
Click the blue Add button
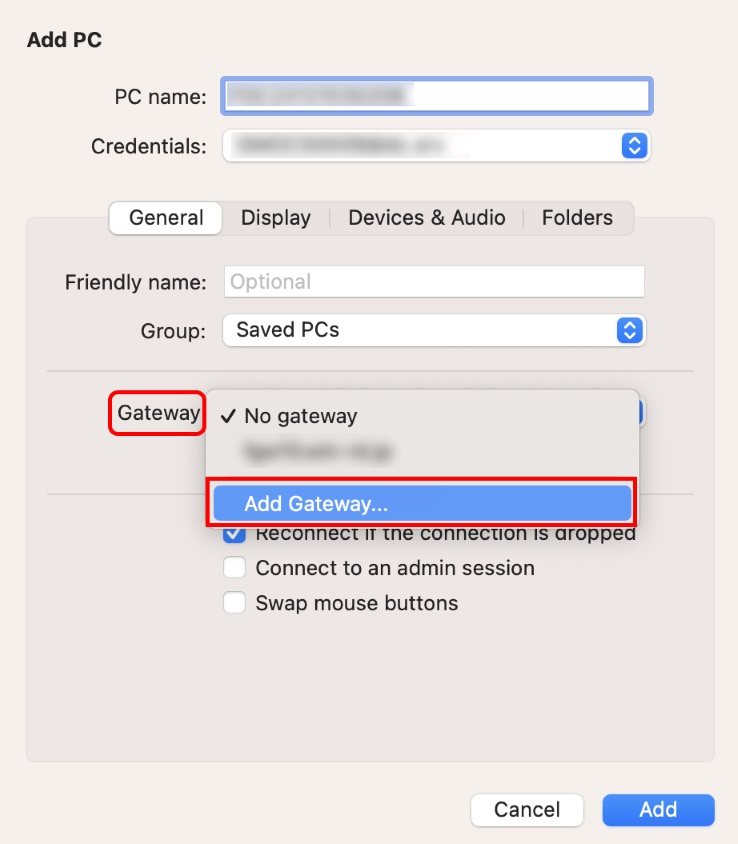[658, 809]
